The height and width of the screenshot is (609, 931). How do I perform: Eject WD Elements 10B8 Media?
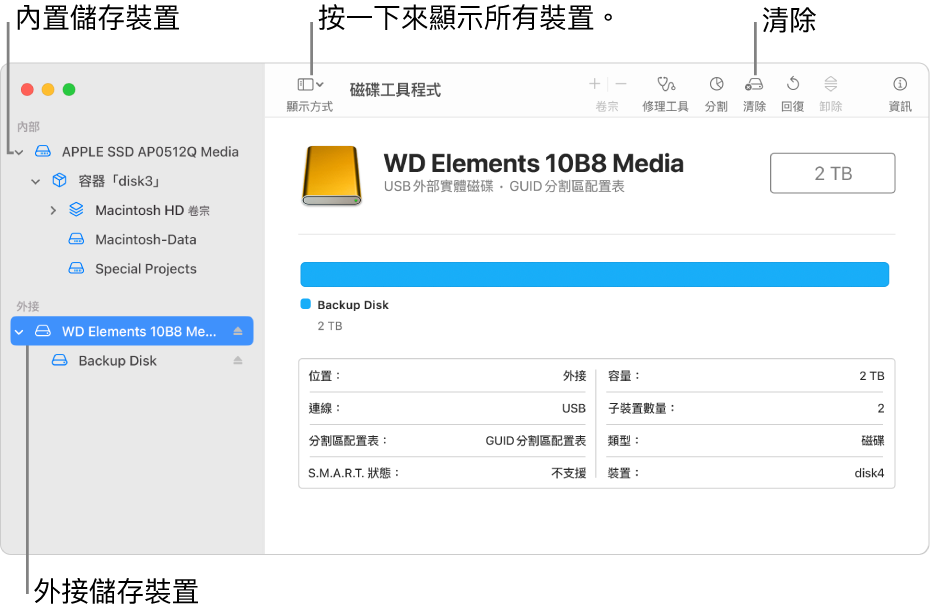pyautogui.click(x=238, y=331)
